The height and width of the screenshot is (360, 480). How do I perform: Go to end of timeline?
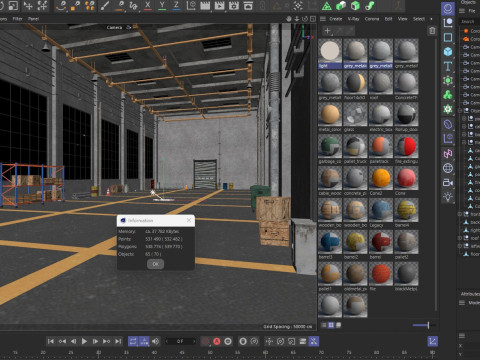[118, 341]
